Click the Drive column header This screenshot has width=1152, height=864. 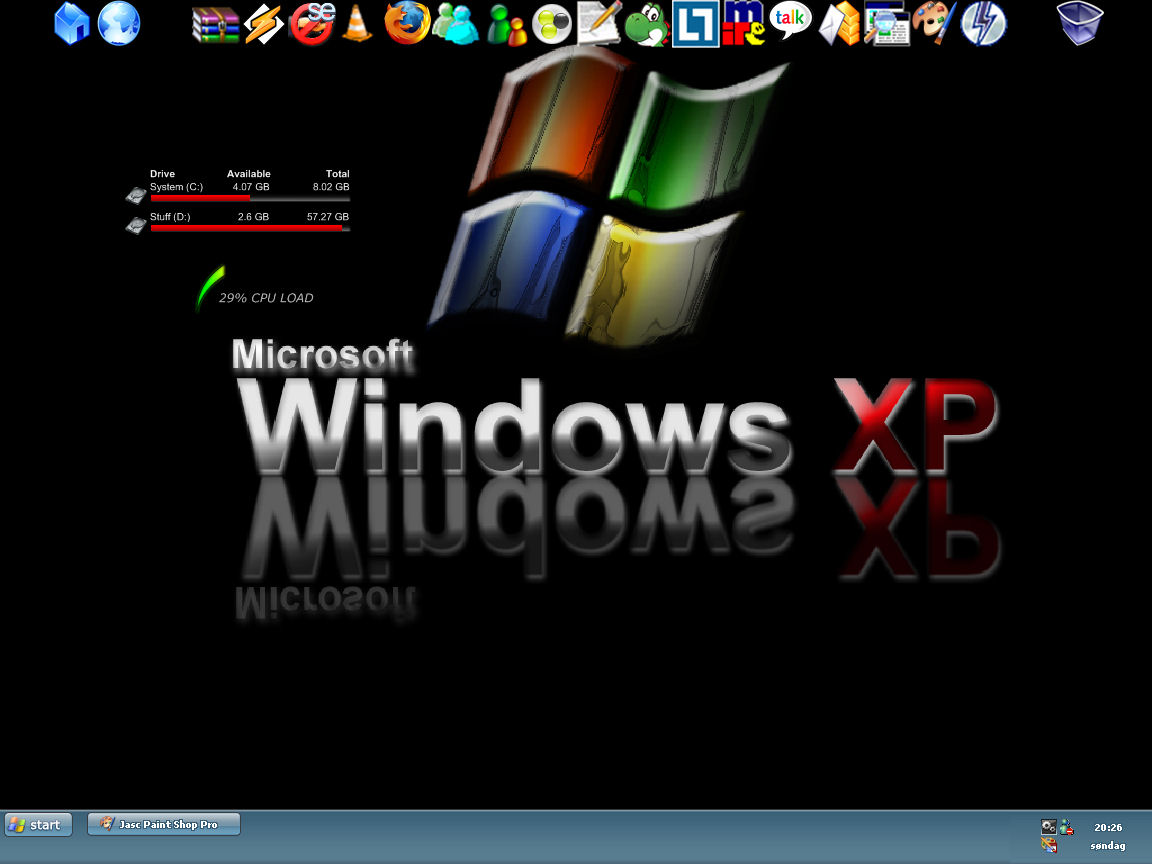[x=162, y=174]
